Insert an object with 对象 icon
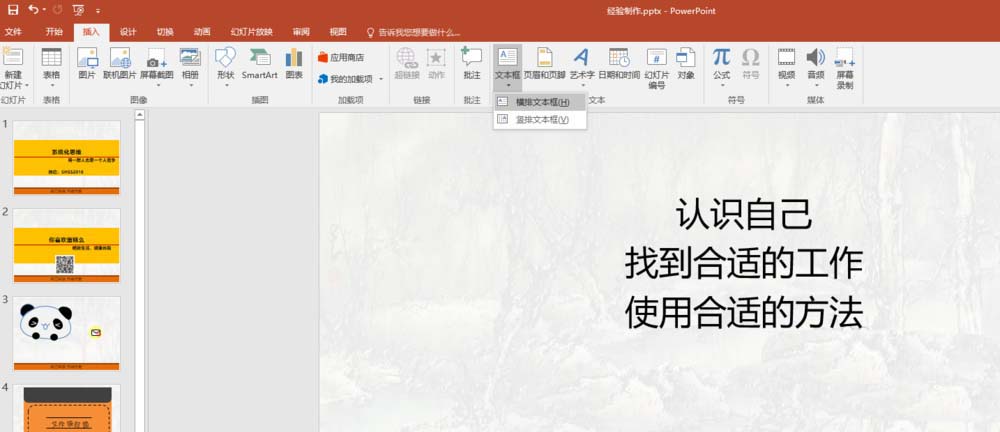 (686, 64)
